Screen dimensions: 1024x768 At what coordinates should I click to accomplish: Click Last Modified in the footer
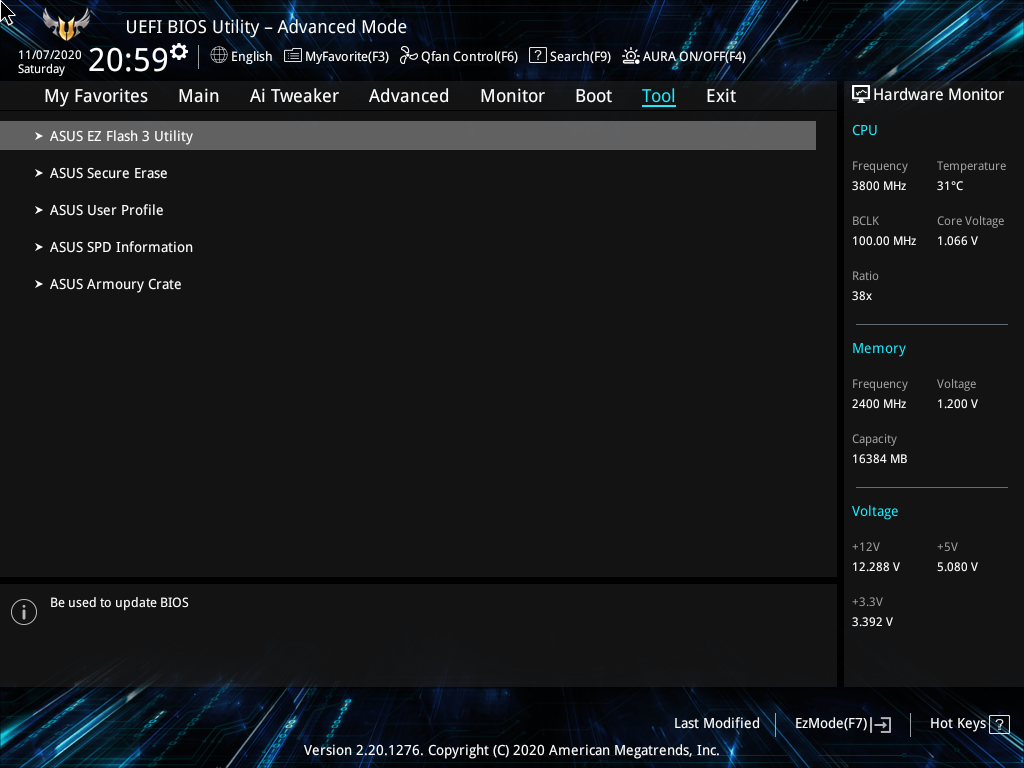(716, 724)
